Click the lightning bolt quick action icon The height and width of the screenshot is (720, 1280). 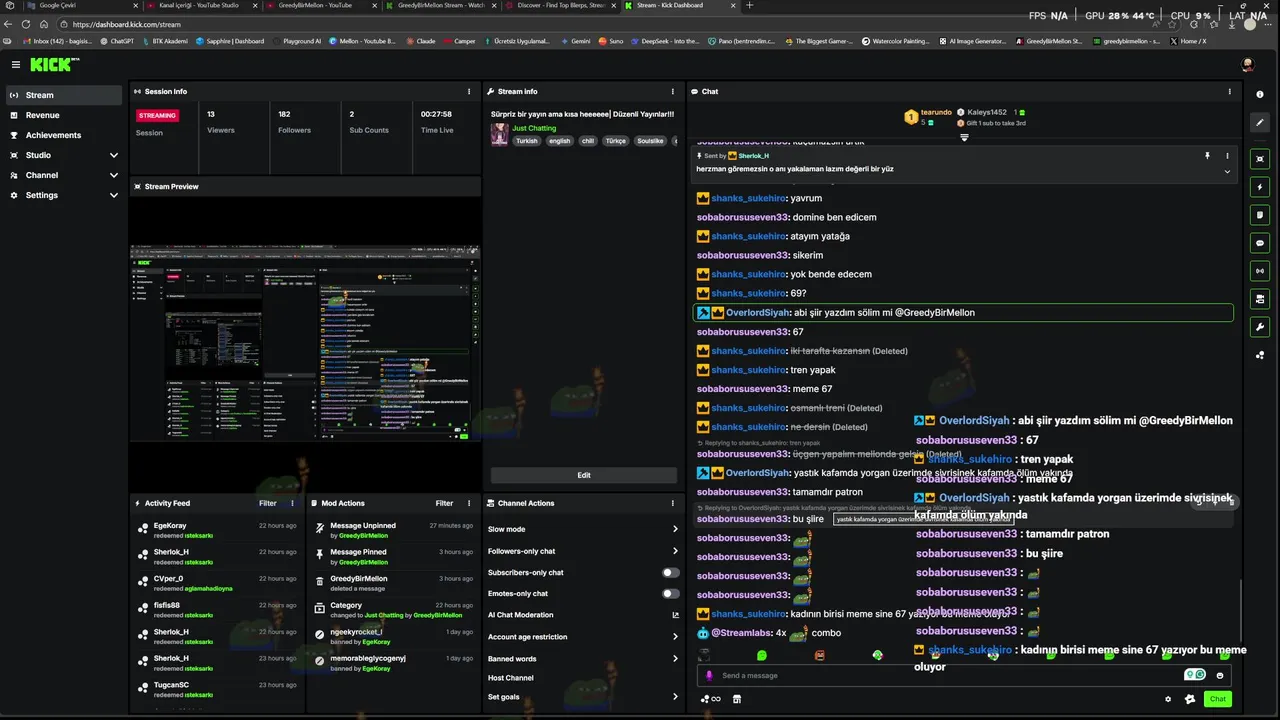tap(1260, 187)
